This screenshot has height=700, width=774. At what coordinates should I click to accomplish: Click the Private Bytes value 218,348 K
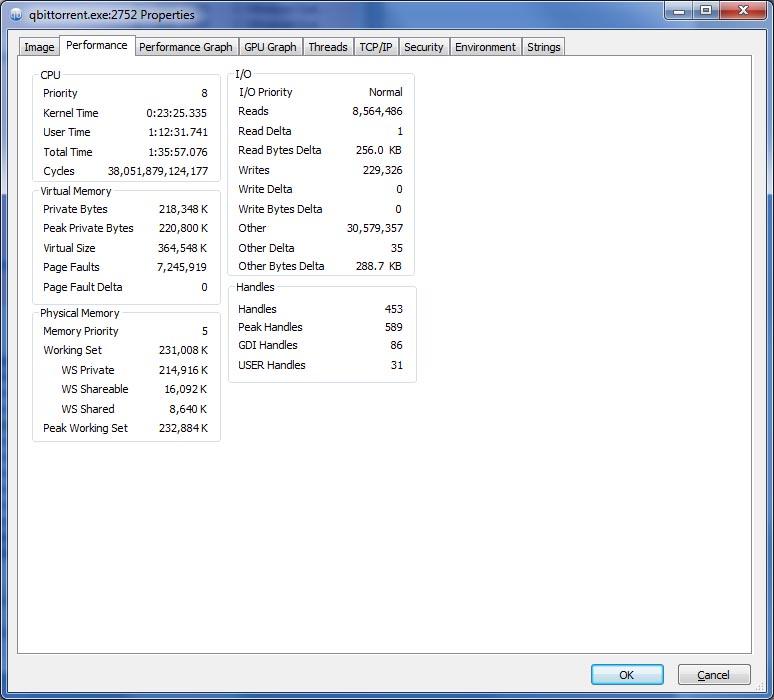[x=183, y=209]
